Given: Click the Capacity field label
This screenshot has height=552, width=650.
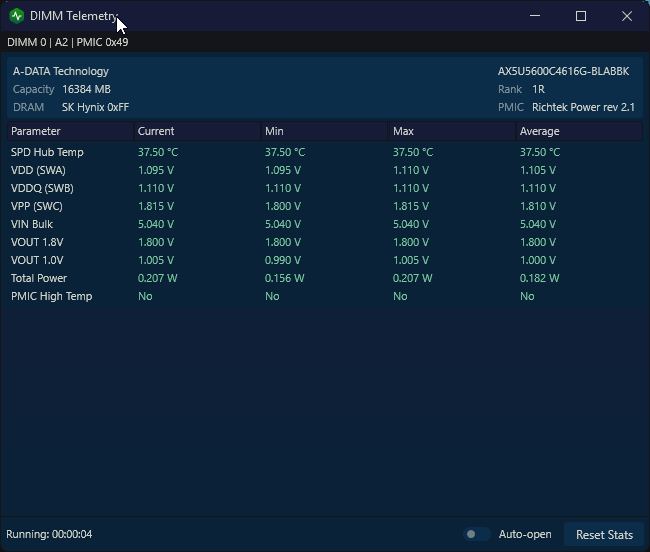Looking at the screenshot, I should pyautogui.click(x=34, y=90).
